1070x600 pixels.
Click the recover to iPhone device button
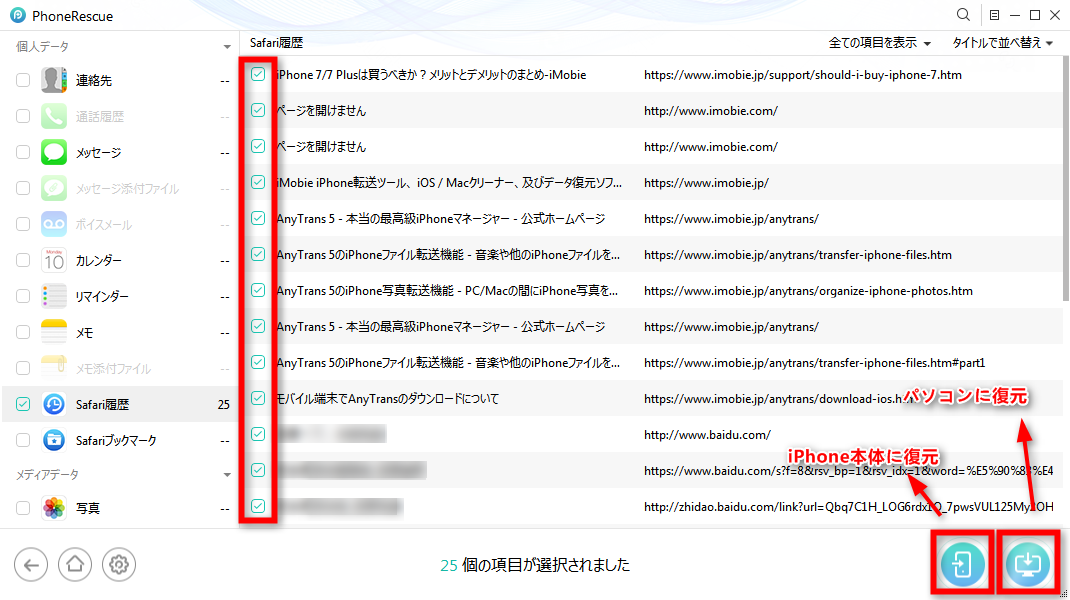click(x=962, y=564)
